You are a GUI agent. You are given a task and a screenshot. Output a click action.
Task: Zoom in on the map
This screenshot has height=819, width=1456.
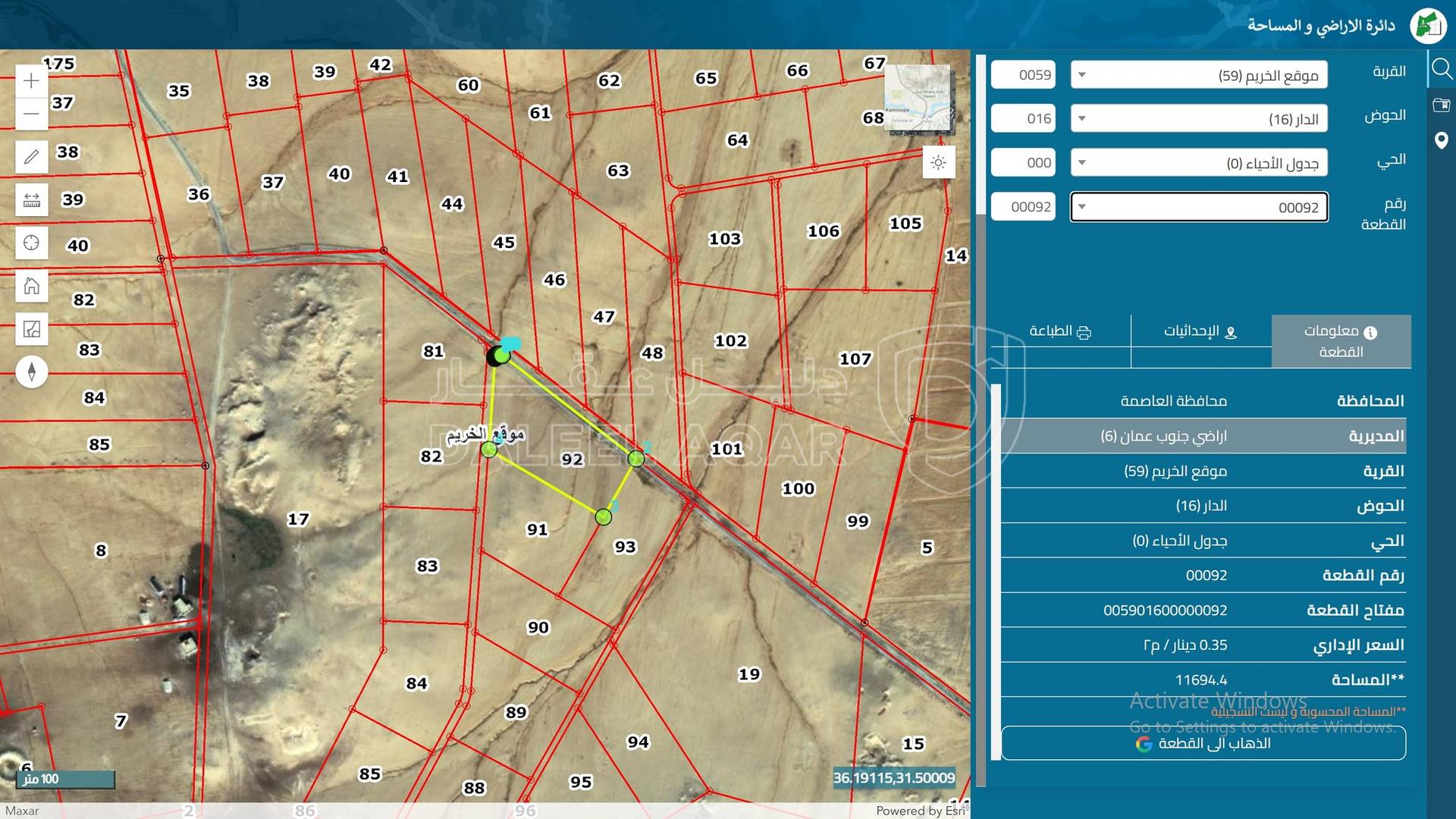[x=31, y=81]
